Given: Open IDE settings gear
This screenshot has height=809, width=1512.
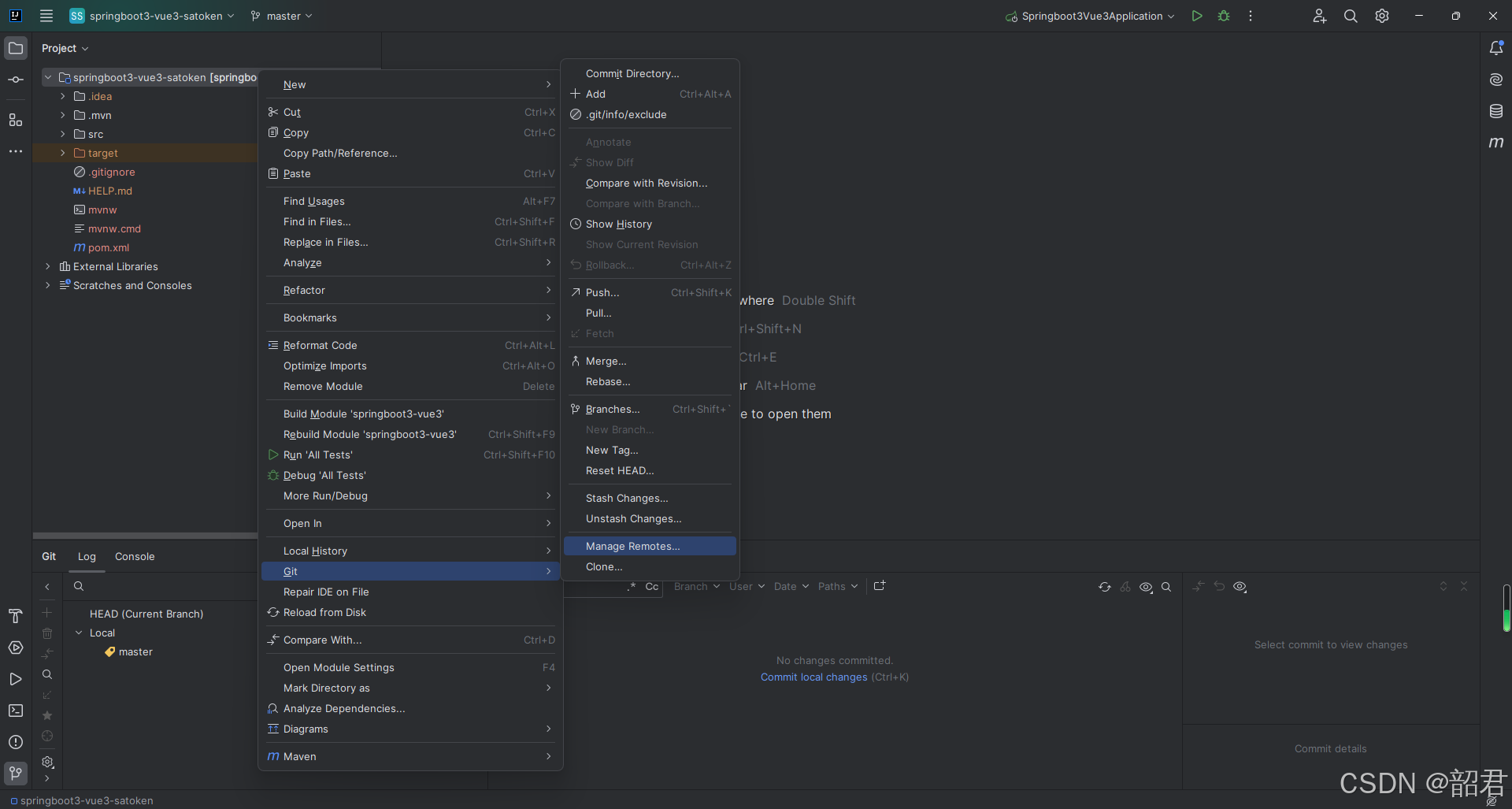Looking at the screenshot, I should point(1382,16).
